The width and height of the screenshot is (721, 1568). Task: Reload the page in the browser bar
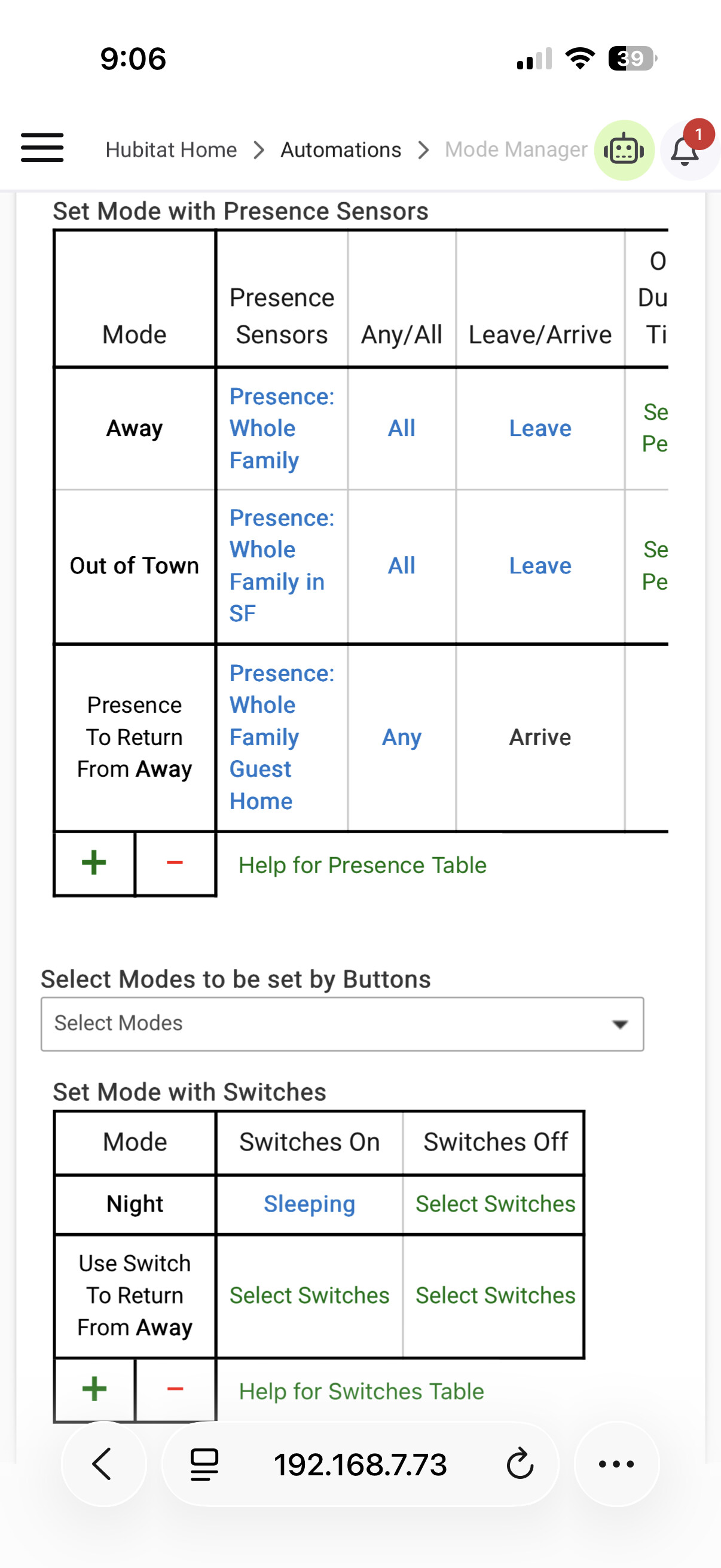520,1465
